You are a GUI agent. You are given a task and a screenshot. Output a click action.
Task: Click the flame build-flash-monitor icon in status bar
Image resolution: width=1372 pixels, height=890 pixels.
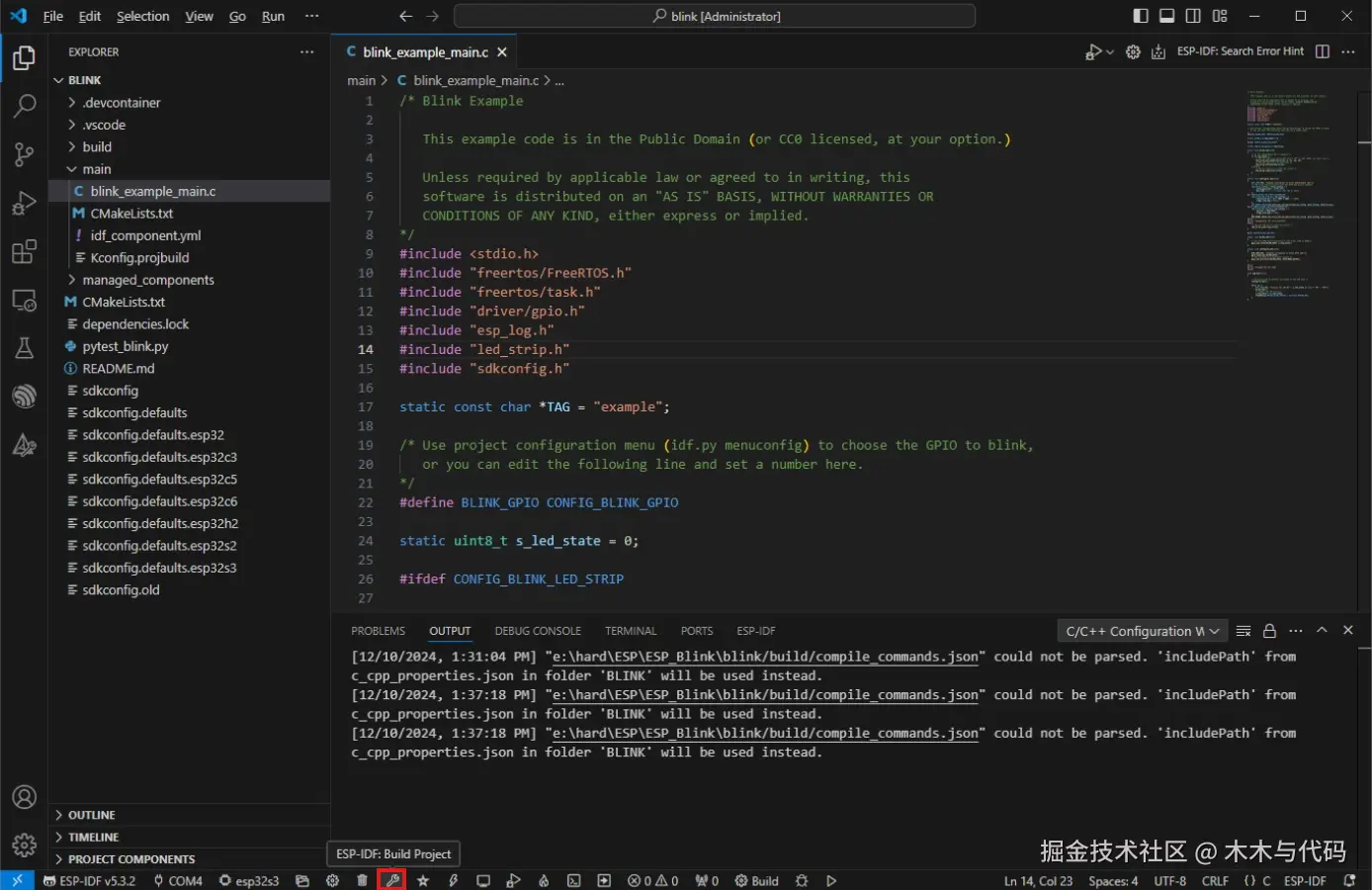[543, 880]
